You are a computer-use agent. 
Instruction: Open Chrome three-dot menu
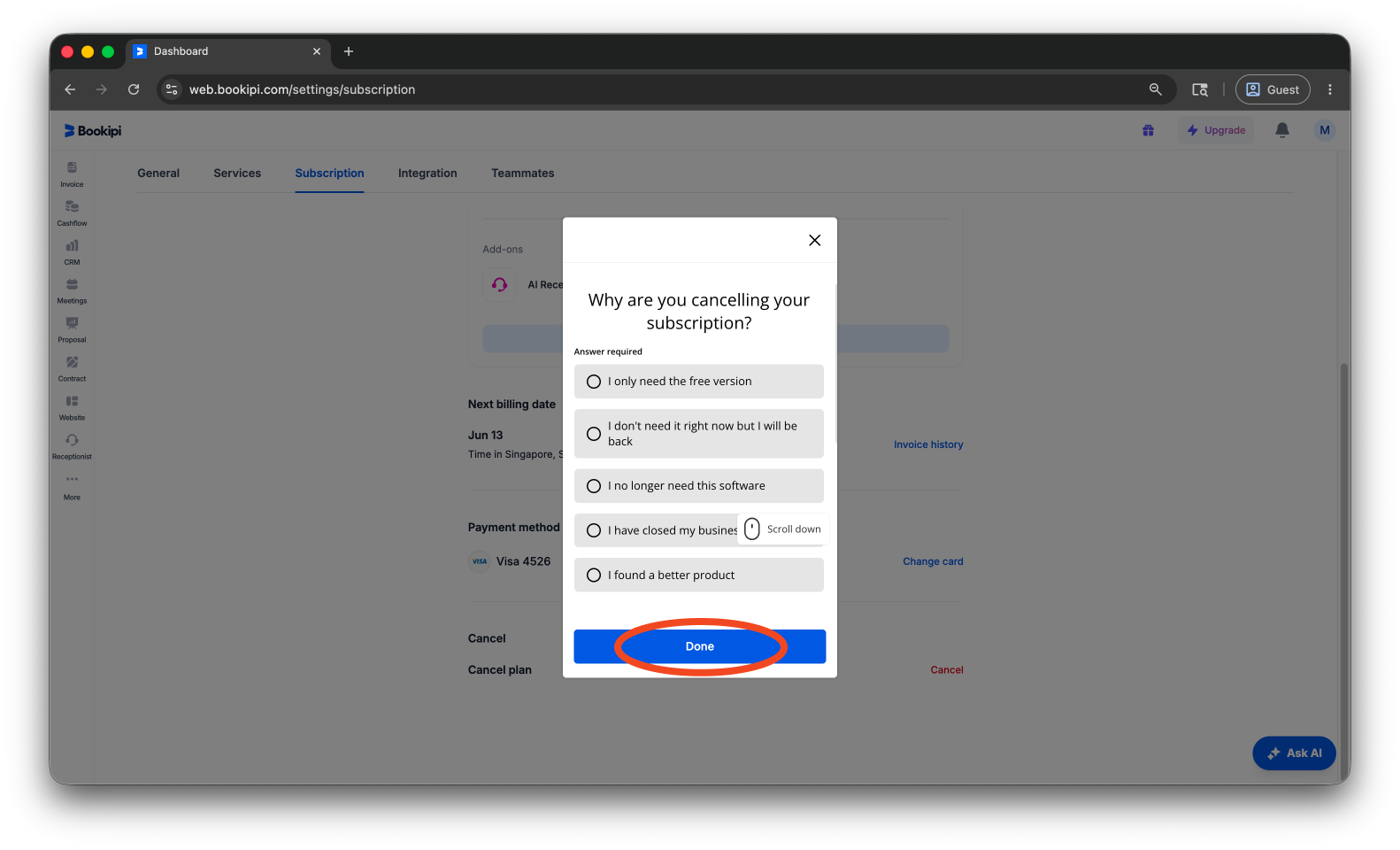coord(1330,89)
